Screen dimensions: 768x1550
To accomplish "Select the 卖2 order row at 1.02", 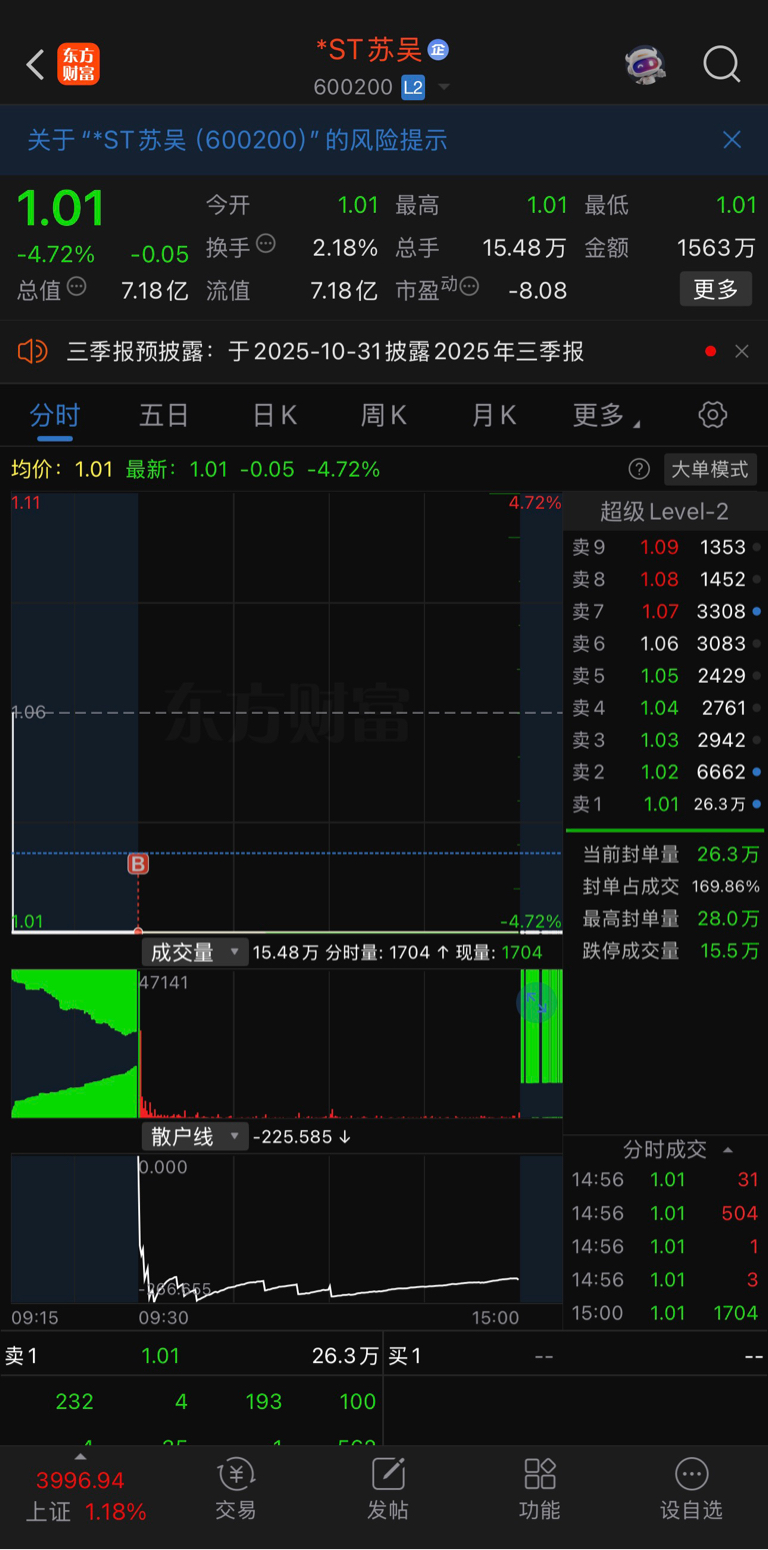I will pyautogui.click(x=664, y=771).
